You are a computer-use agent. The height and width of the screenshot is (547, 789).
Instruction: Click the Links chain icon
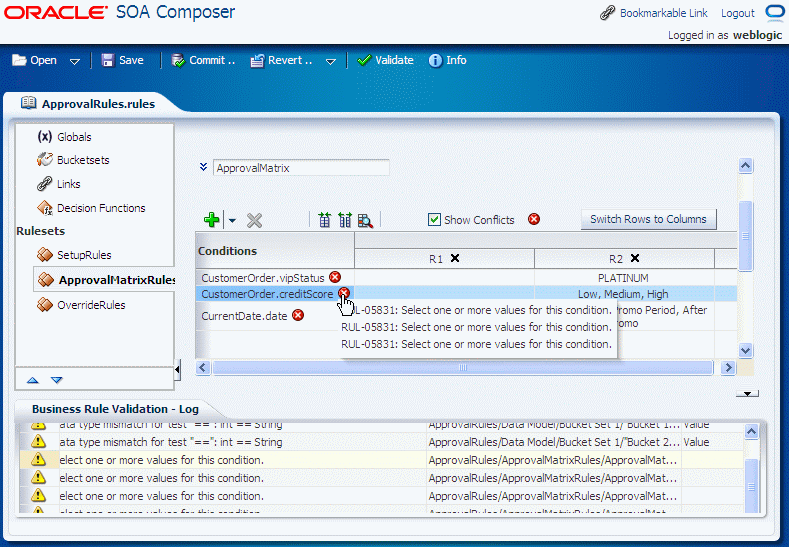(x=44, y=184)
